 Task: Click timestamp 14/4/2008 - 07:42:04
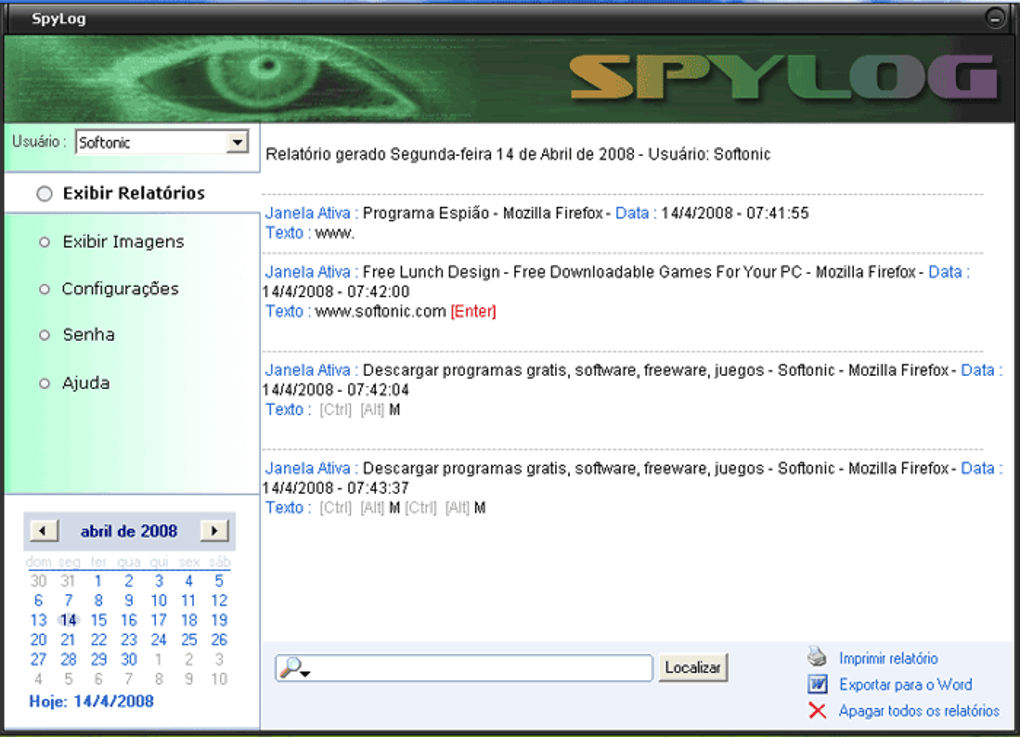(336, 390)
